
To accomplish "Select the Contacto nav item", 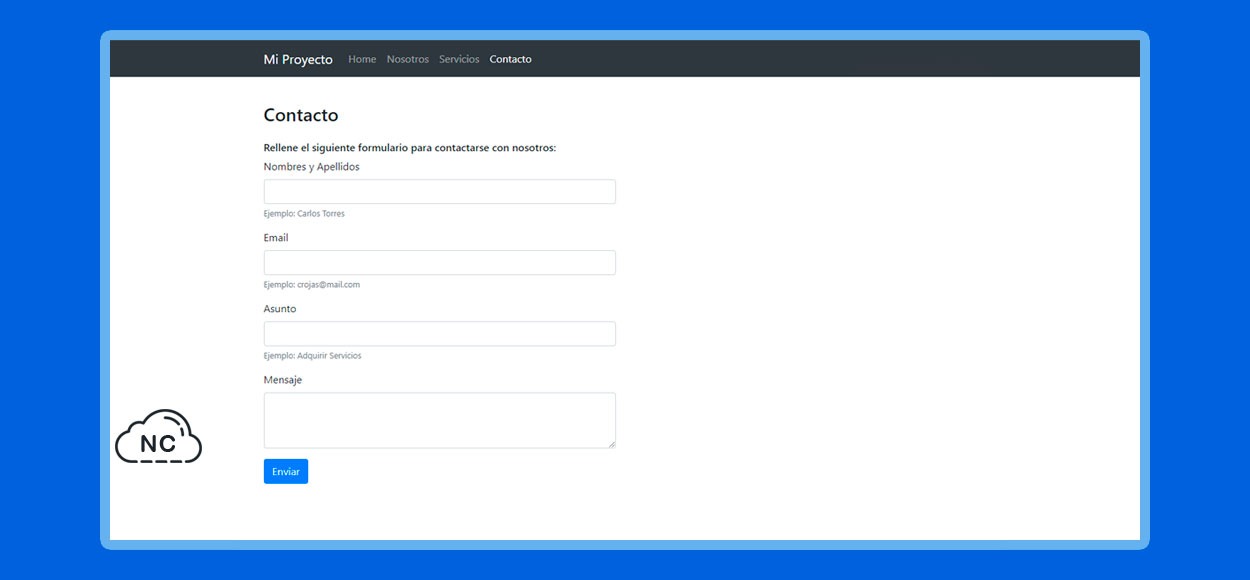I will click(x=510, y=59).
